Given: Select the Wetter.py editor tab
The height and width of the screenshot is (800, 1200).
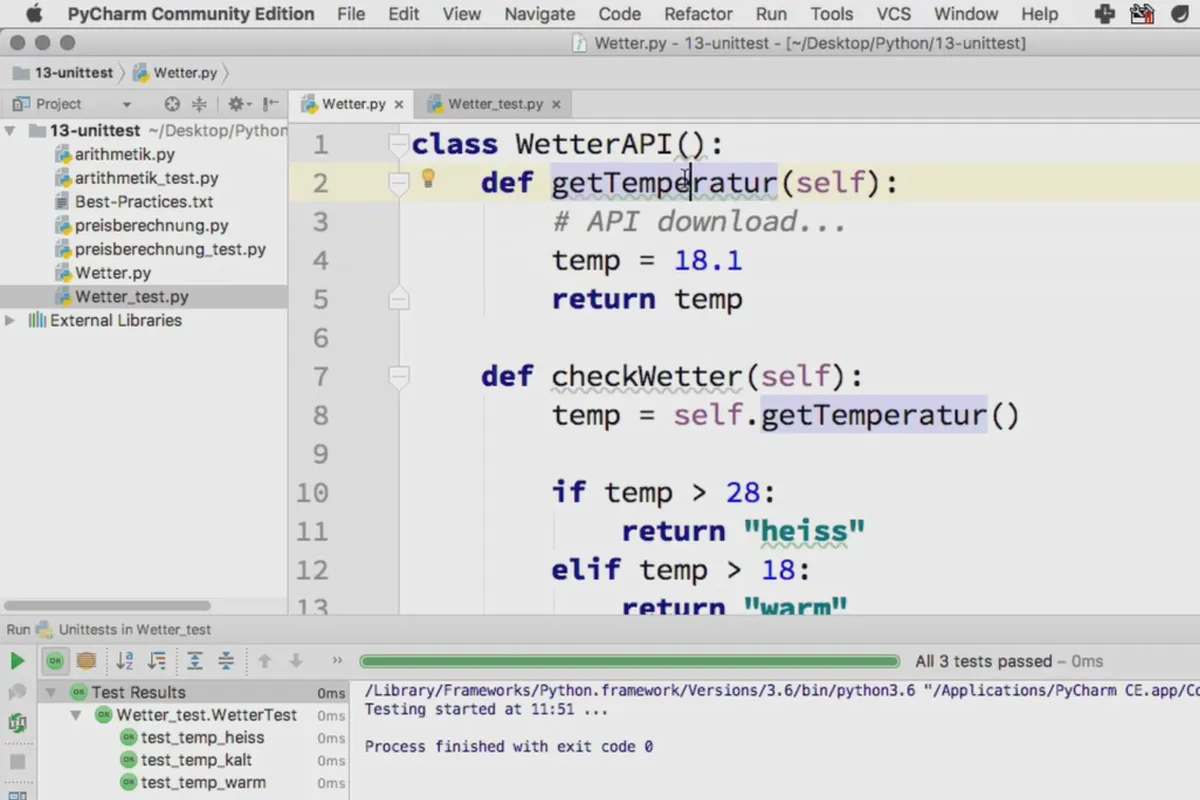Looking at the screenshot, I should (x=352, y=104).
